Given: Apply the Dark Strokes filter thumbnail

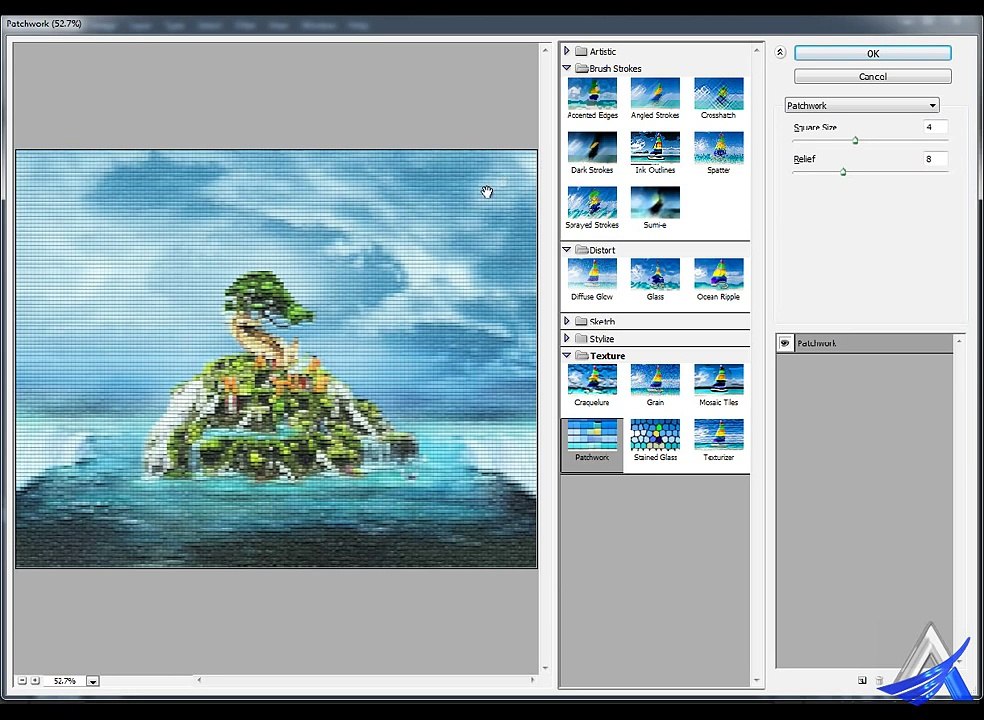Looking at the screenshot, I should [592, 148].
